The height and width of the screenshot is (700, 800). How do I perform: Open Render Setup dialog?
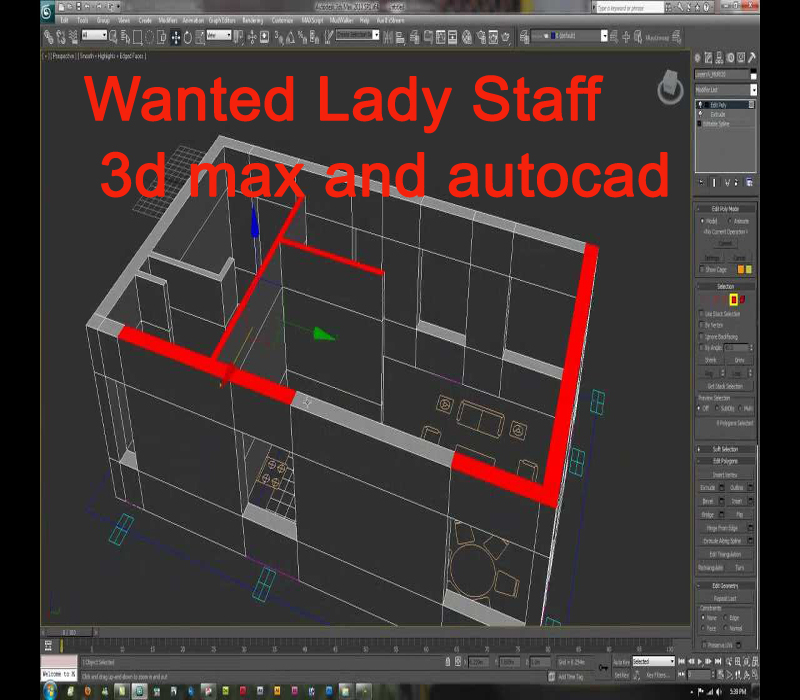[480, 37]
